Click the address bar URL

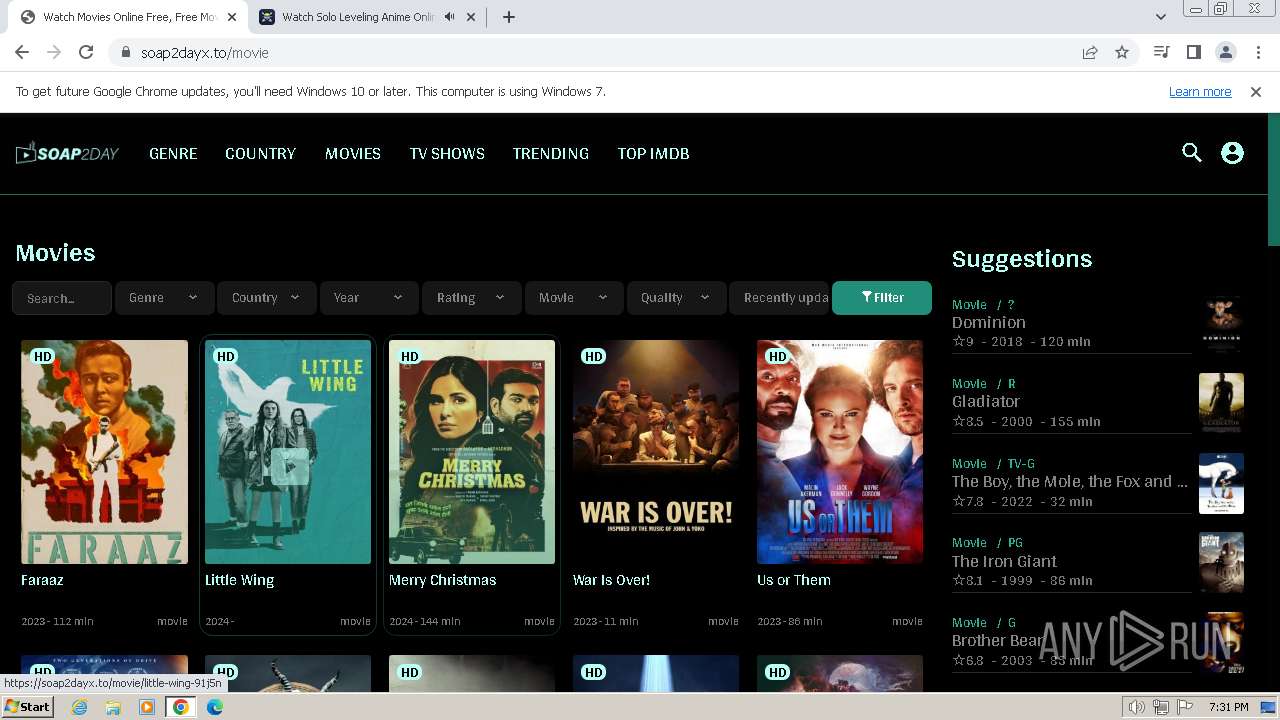coord(205,52)
